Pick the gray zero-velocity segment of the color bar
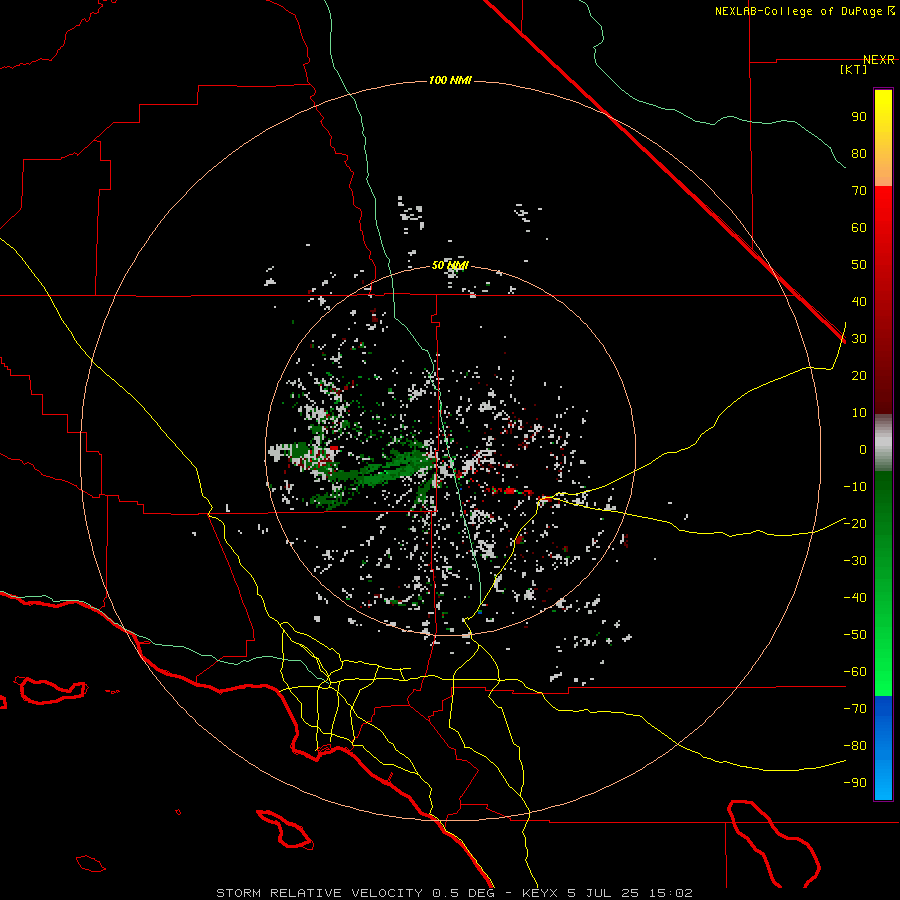This screenshot has width=900, height=900. (883, 443)
